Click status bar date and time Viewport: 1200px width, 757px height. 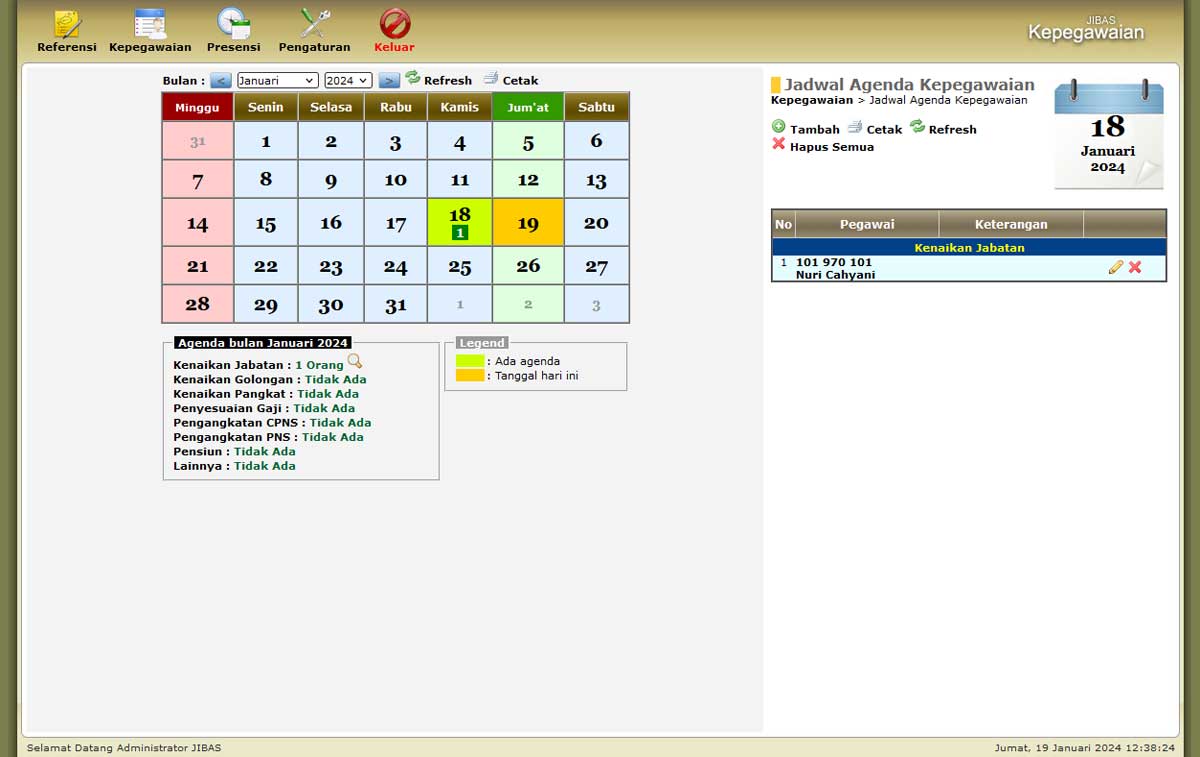pyautogui.click(x=1085, y=747)
